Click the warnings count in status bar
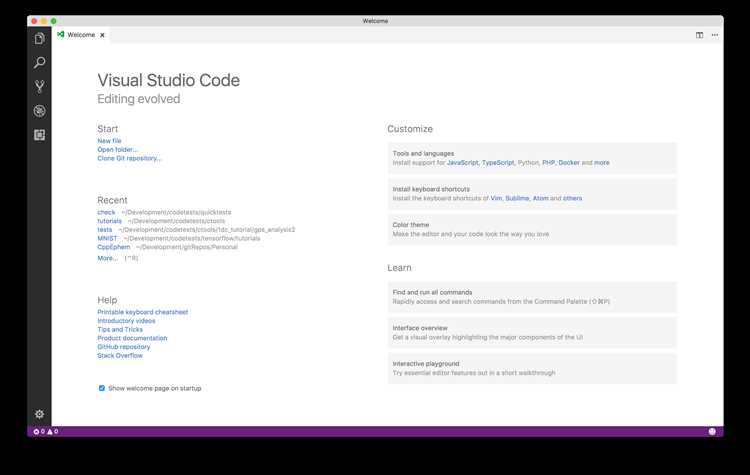Viewport: 750px width, 475px height. [53, 431]
